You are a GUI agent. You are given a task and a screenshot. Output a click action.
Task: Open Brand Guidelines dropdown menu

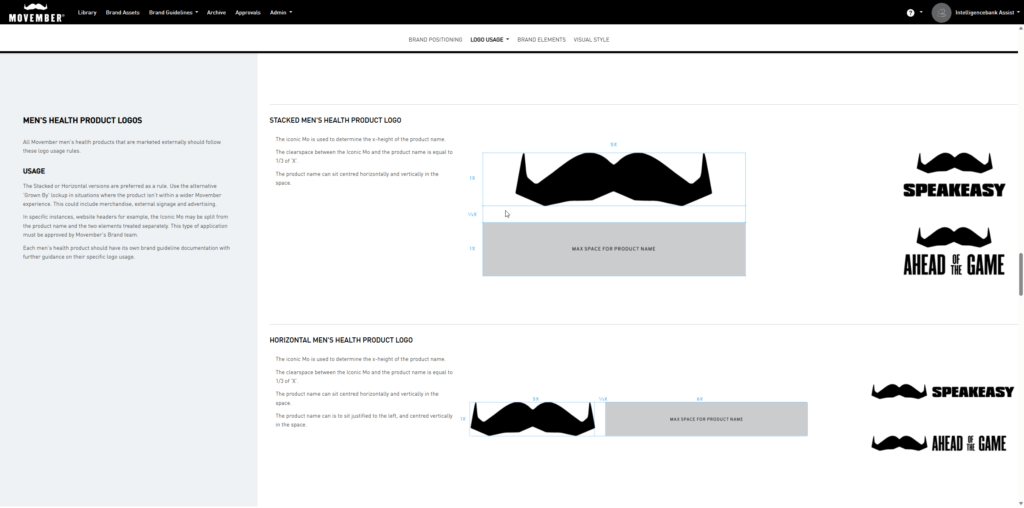click(x=173, y=12)
